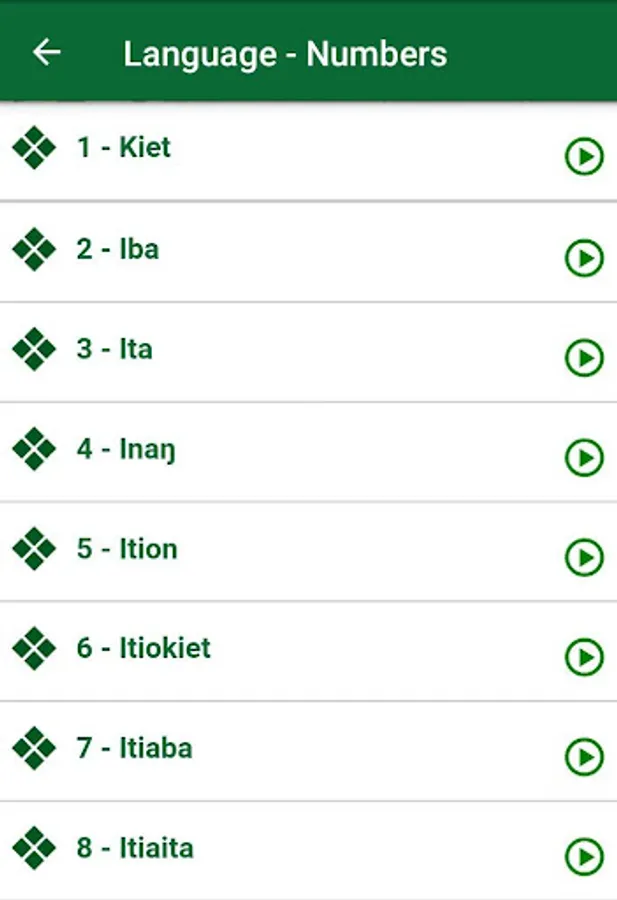Screen dimensions: 617x900
Task: Click diamond icon beside 2 - Iba
Action: coord(34,249)
